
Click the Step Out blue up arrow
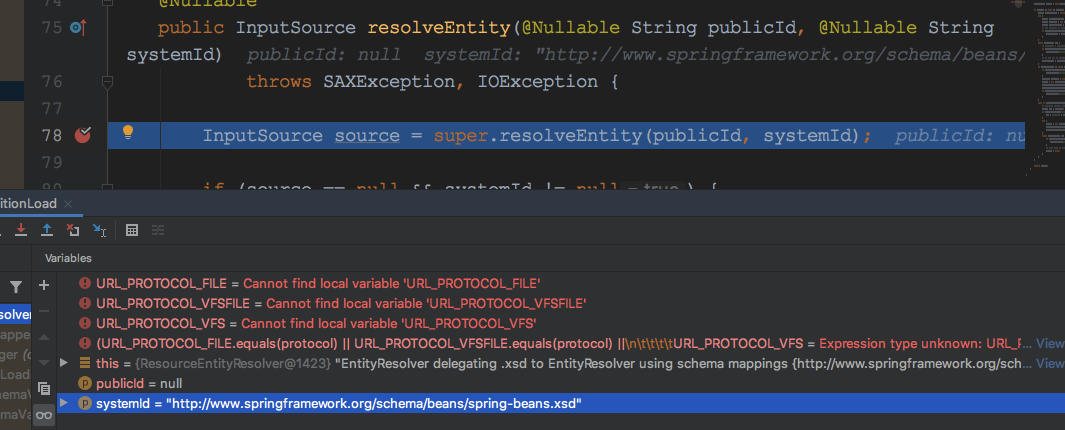pos(47,230)
